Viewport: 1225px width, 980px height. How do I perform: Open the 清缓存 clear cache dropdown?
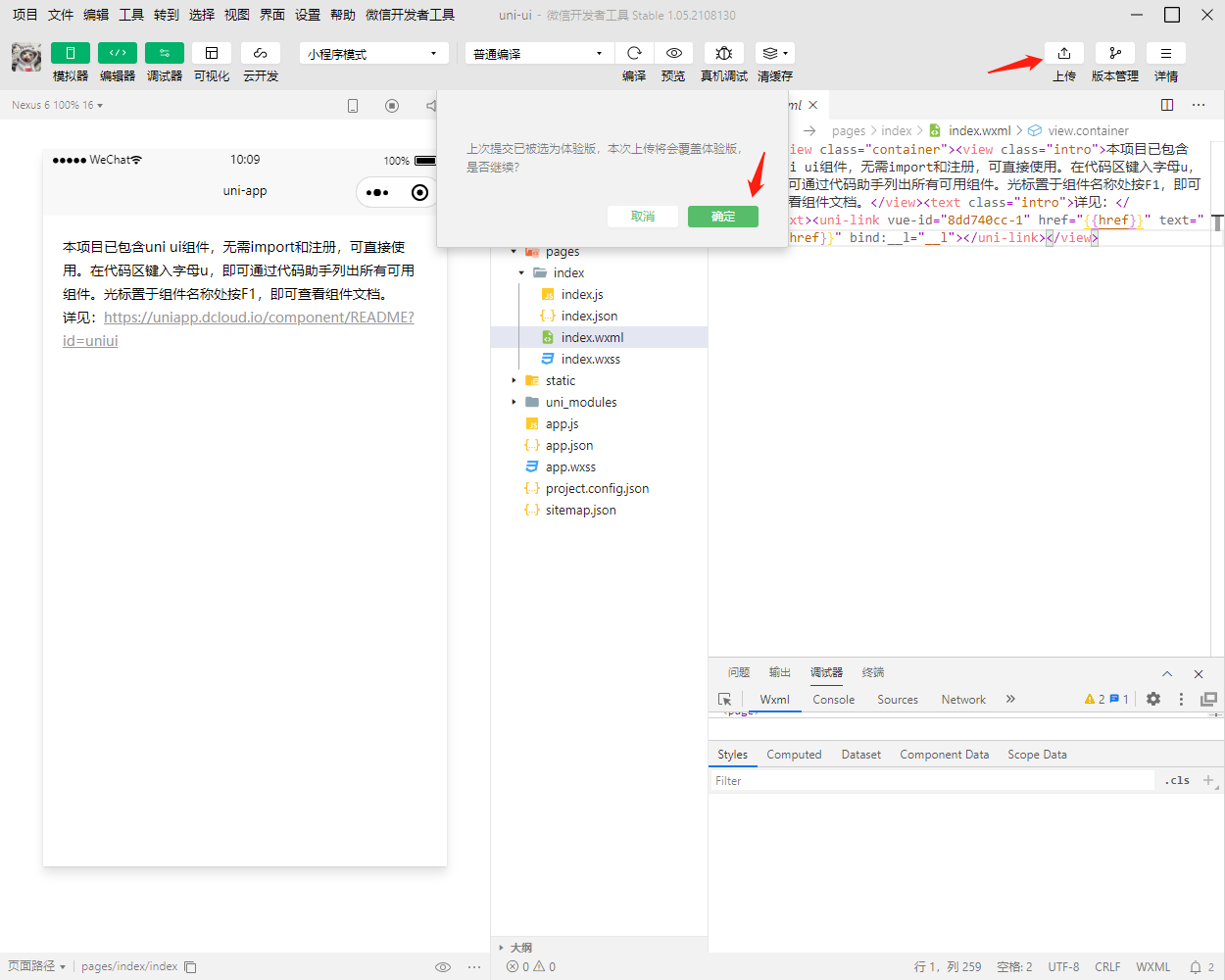point(774,53)
